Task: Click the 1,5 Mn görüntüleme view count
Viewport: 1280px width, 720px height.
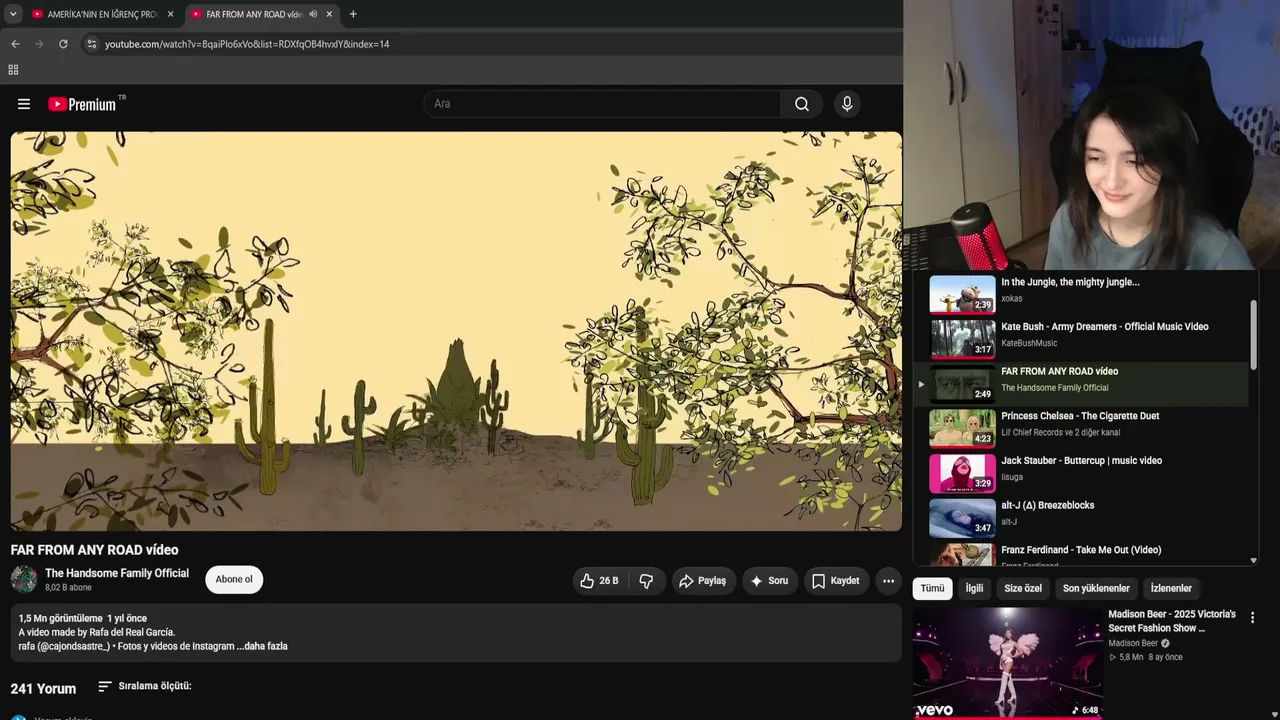Action: tap(60, 619)
